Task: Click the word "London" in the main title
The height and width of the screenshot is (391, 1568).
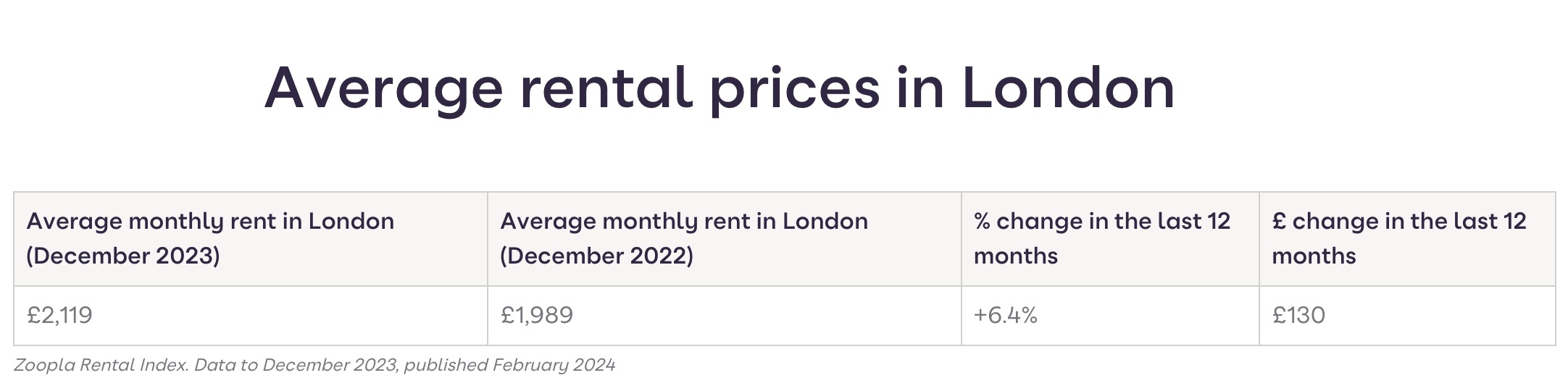Action: [x=1067, y=88]
